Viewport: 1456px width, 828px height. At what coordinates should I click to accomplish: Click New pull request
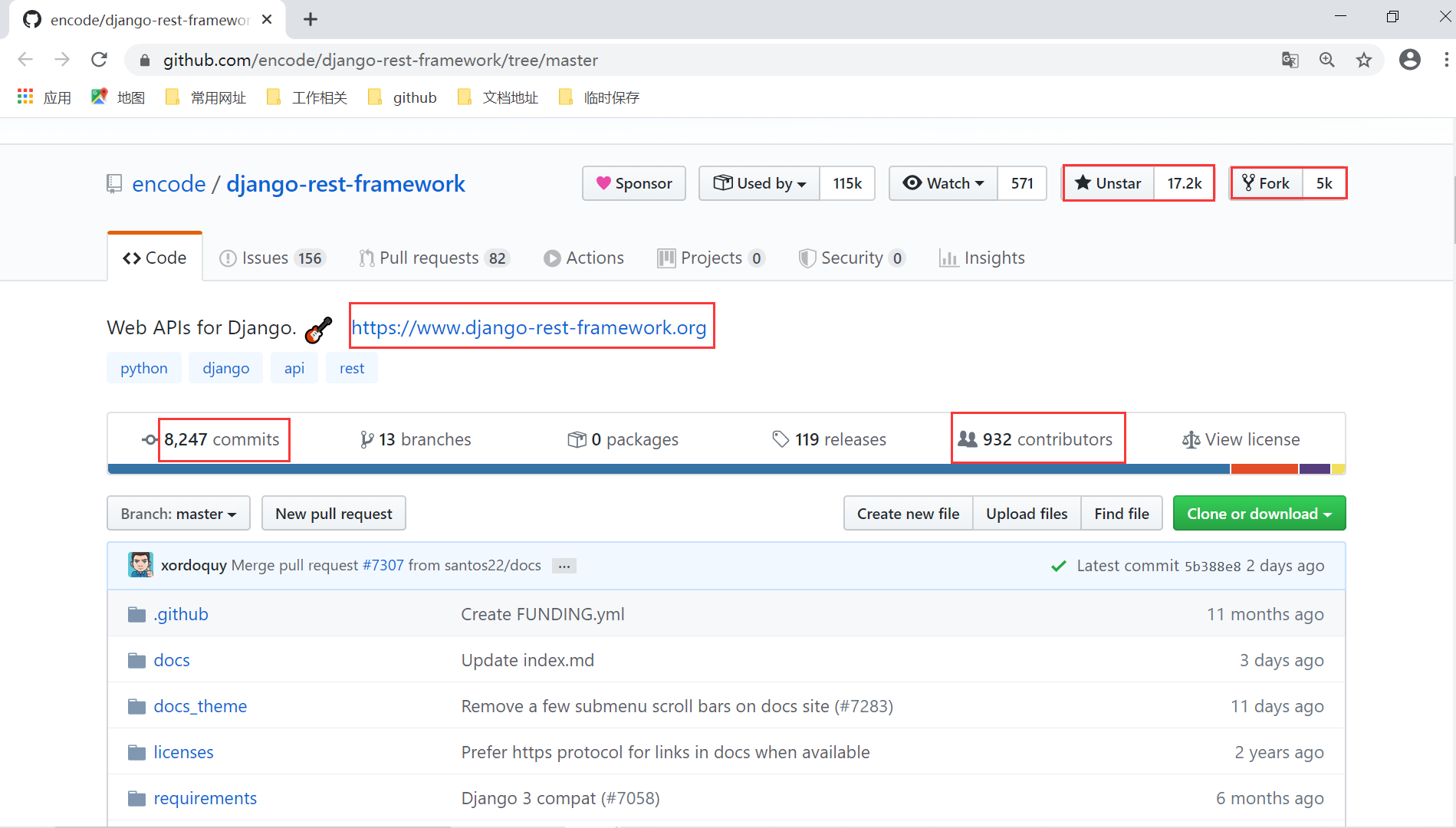[x=334, y=514]
